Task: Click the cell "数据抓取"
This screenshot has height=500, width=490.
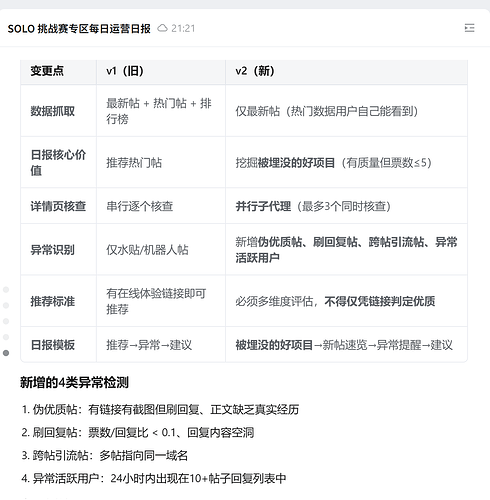Action: click(x=58, y=111)
